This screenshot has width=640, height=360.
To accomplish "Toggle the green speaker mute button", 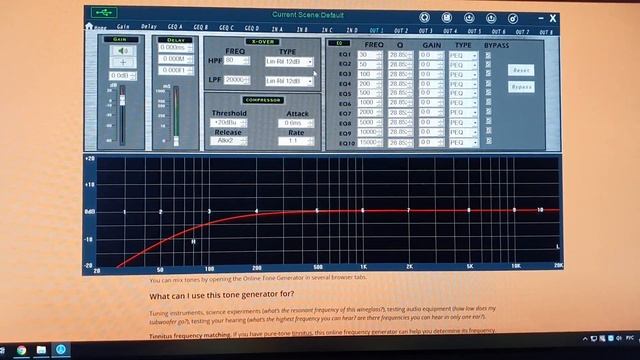I will click(123, 51).
